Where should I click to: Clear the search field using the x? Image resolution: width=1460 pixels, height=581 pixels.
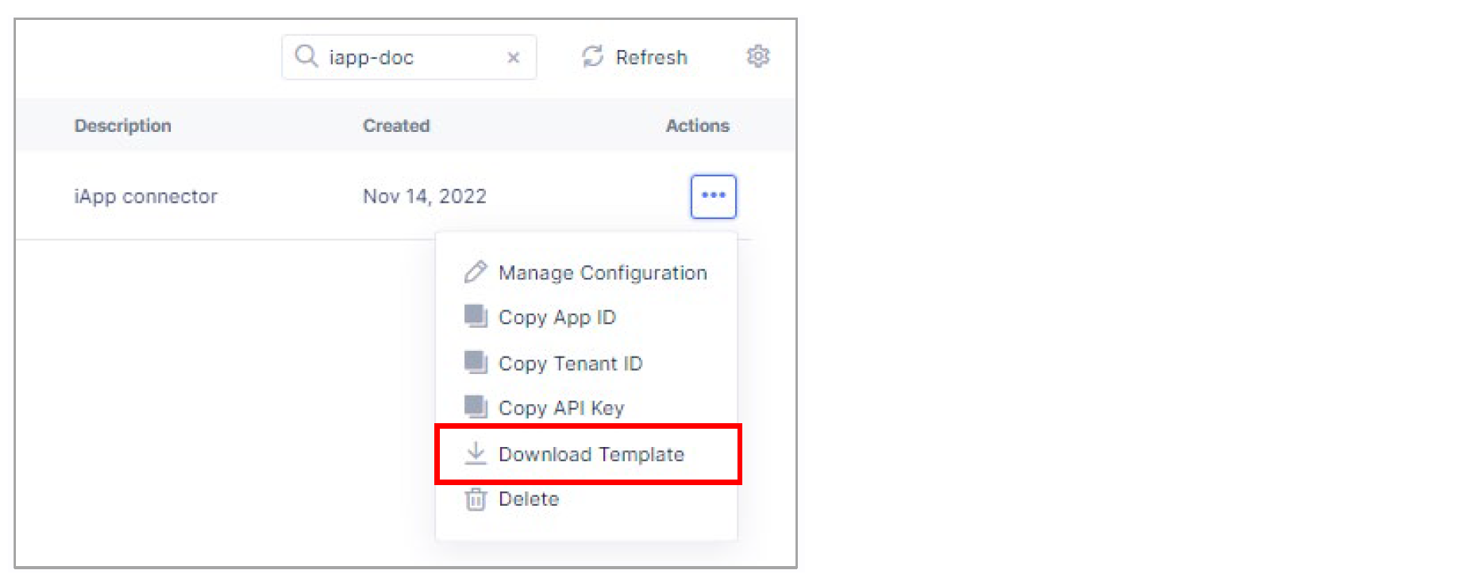(x=514, y=57)
